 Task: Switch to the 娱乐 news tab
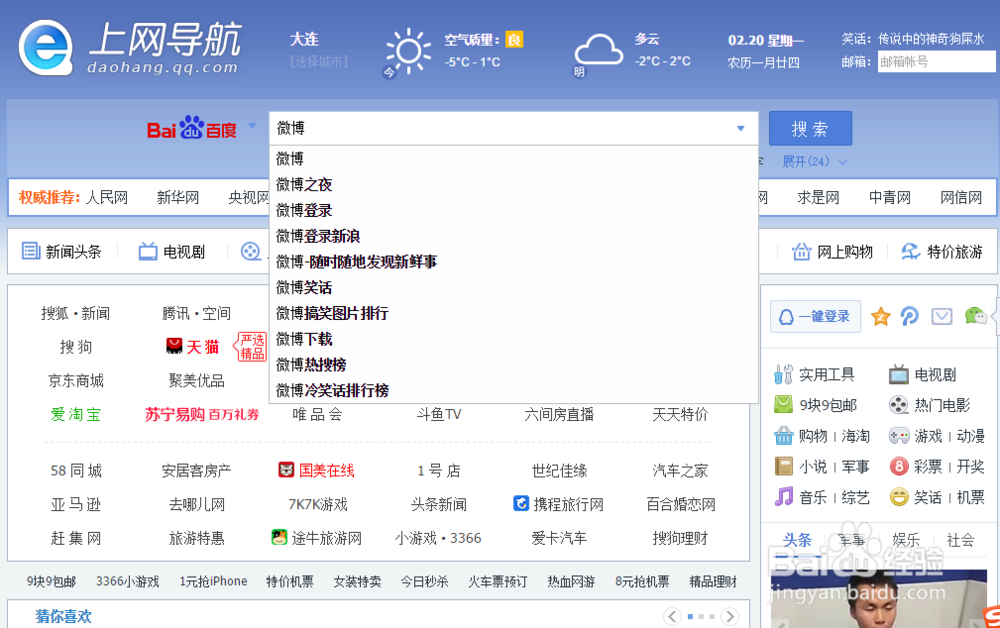click(906, 540)
